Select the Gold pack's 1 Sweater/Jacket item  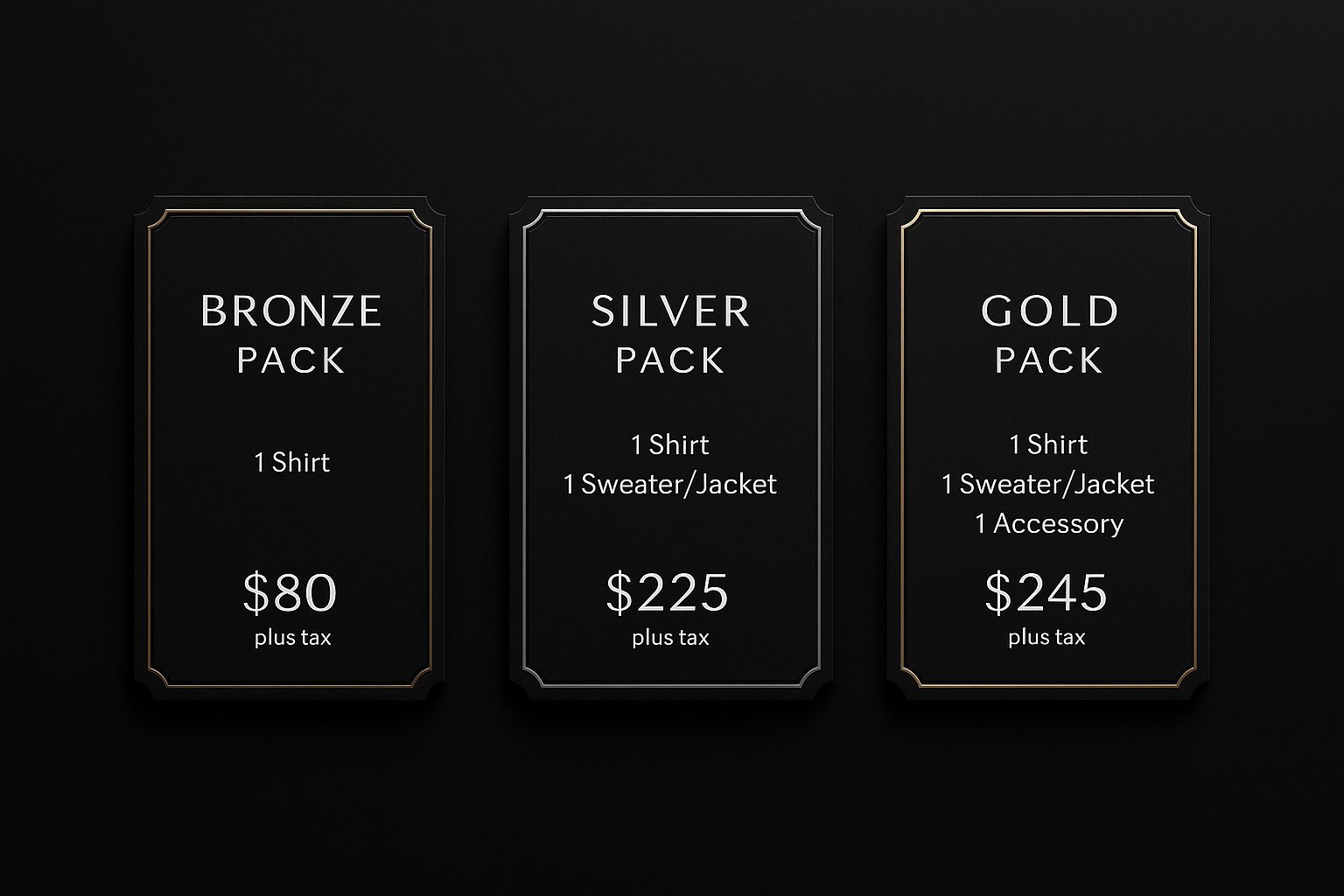(1048, 484)
